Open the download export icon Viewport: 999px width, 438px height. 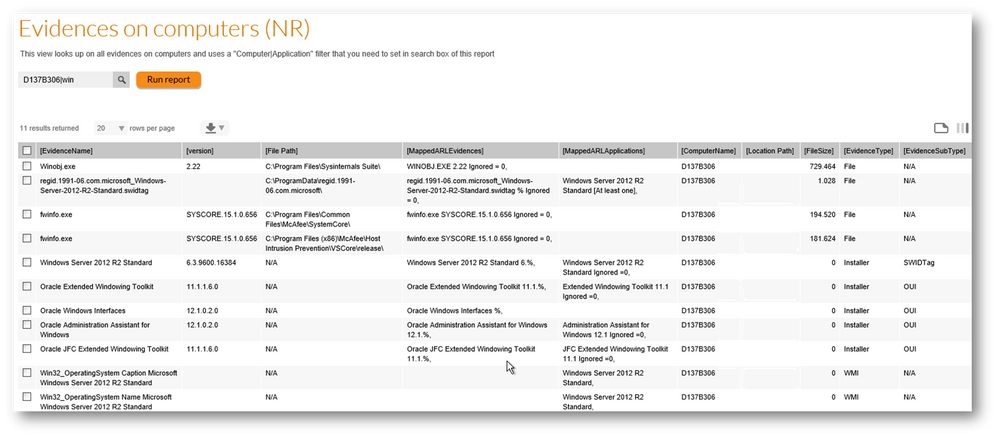click(x=210, y=128)
